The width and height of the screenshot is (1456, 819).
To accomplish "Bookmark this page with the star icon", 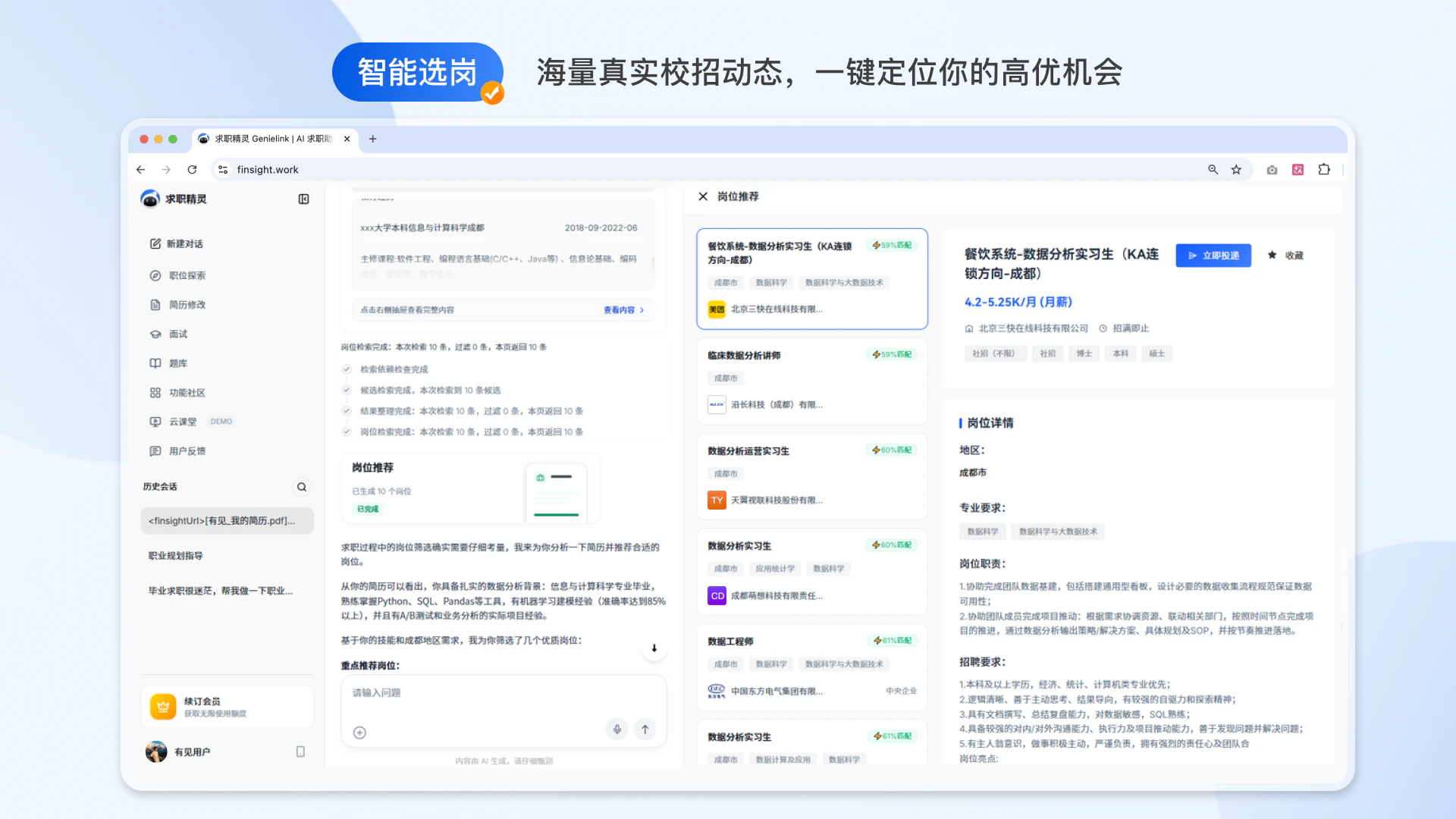I will (1237, 170).
